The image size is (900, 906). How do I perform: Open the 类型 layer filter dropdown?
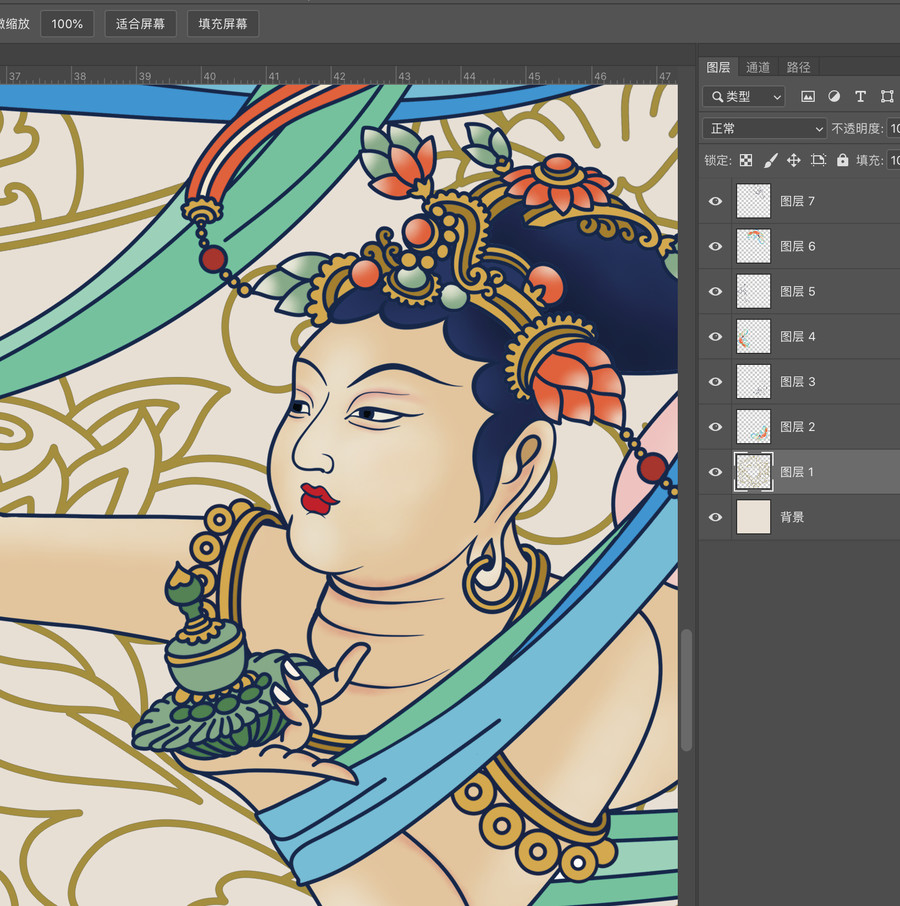[x=744, y=96]
